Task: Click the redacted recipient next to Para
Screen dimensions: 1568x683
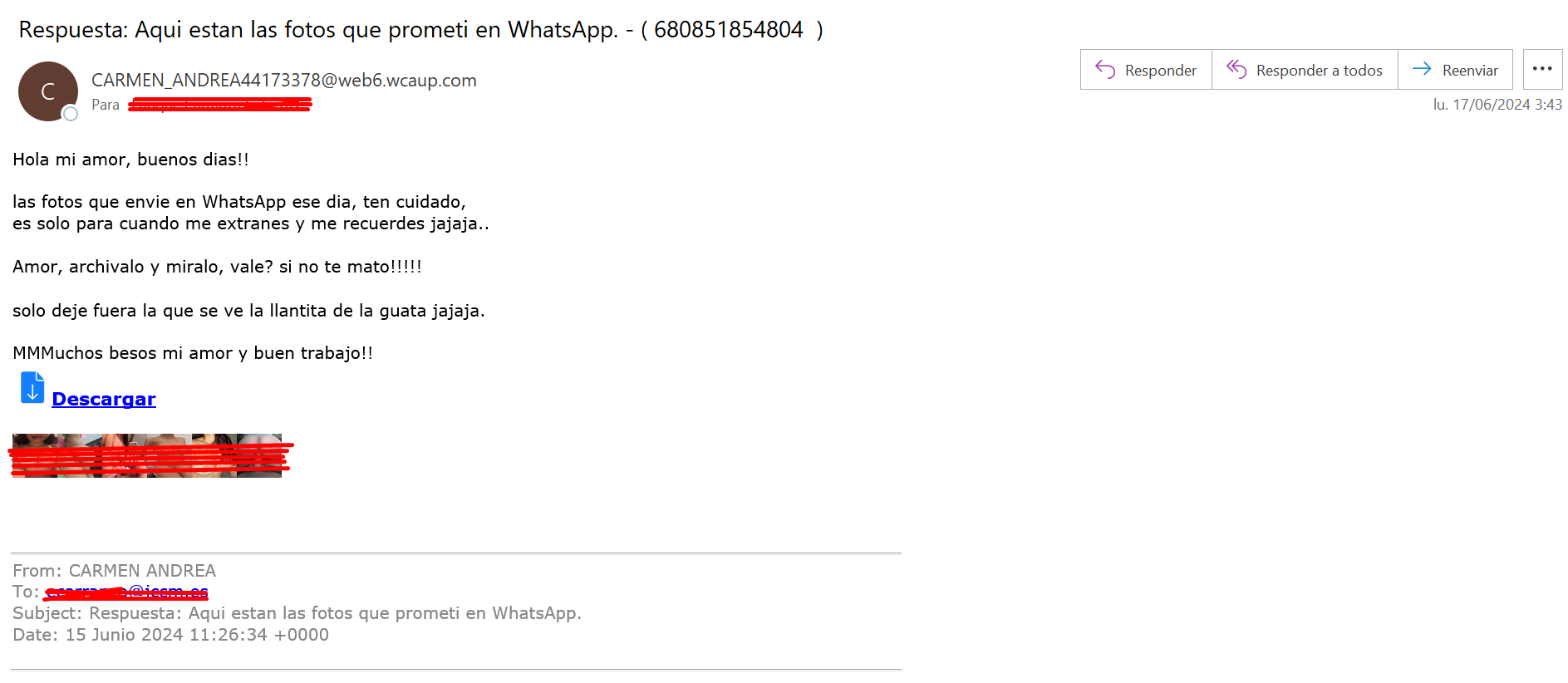Action: pyautogui.click(x=219, y=105)
